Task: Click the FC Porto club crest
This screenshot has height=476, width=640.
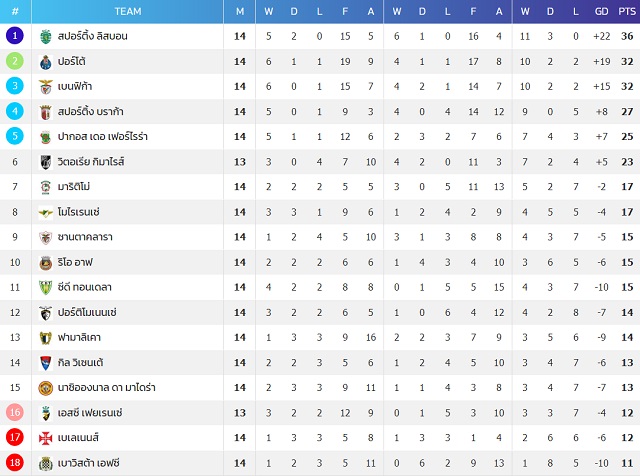Action: coord(46,62)
